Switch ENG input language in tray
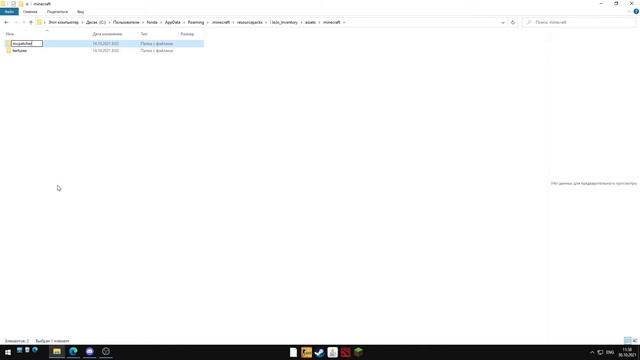The width and height of the screenshot is (640, 360). point(610,352)
